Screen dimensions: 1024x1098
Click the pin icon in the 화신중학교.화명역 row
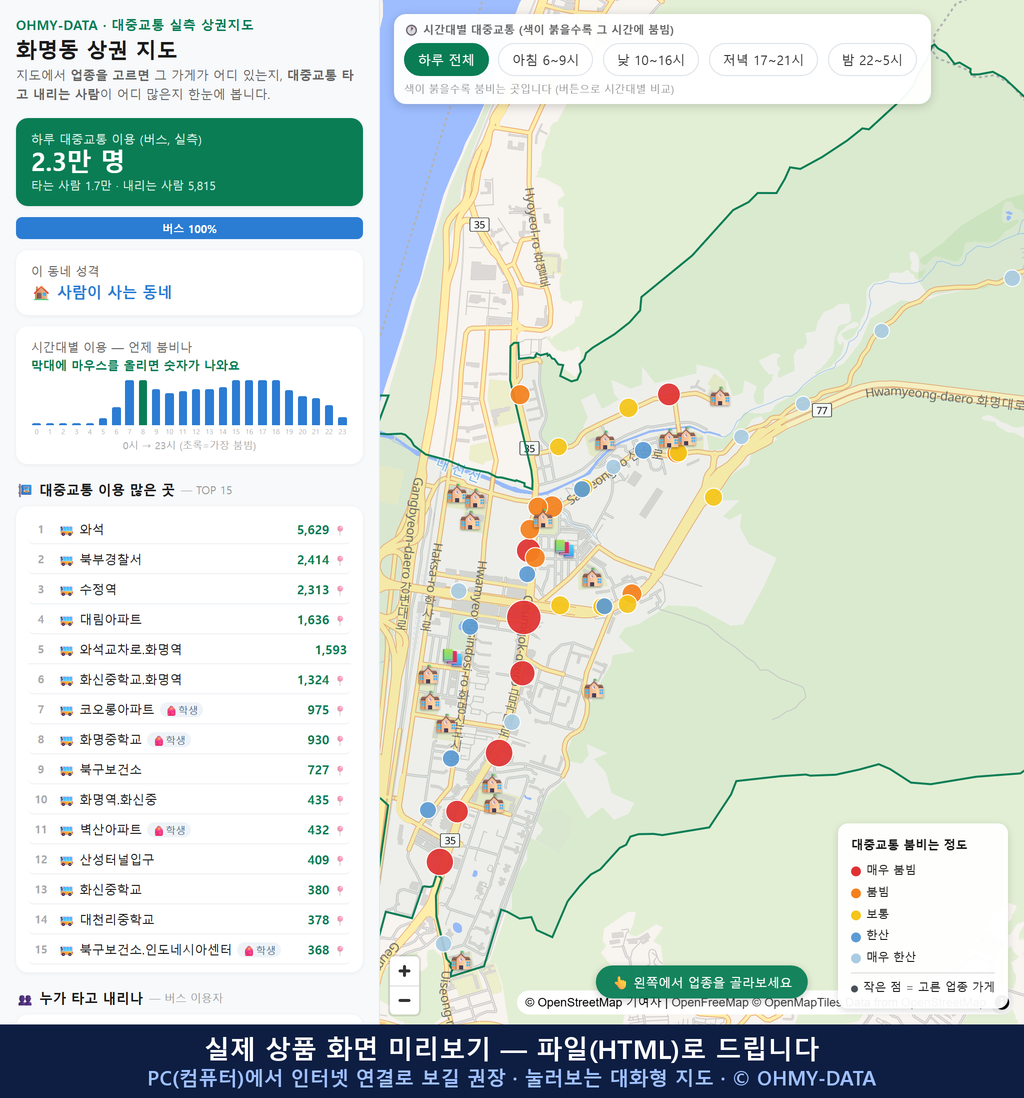[x=340, y=680]
